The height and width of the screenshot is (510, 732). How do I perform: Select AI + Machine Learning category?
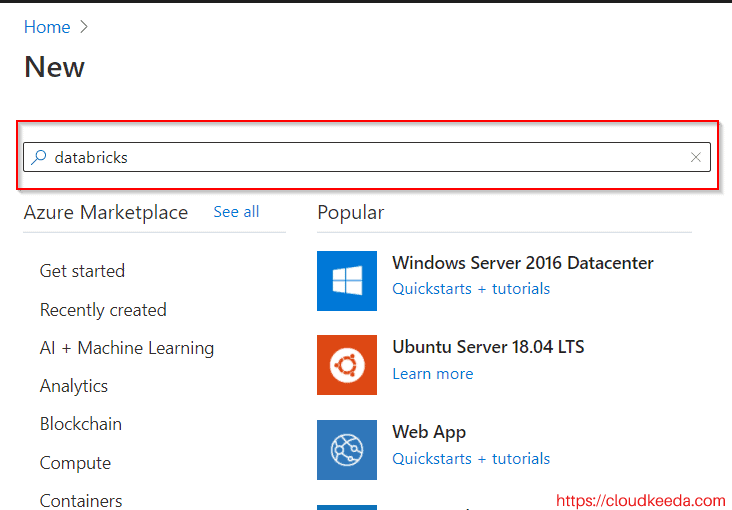[127, 348]
